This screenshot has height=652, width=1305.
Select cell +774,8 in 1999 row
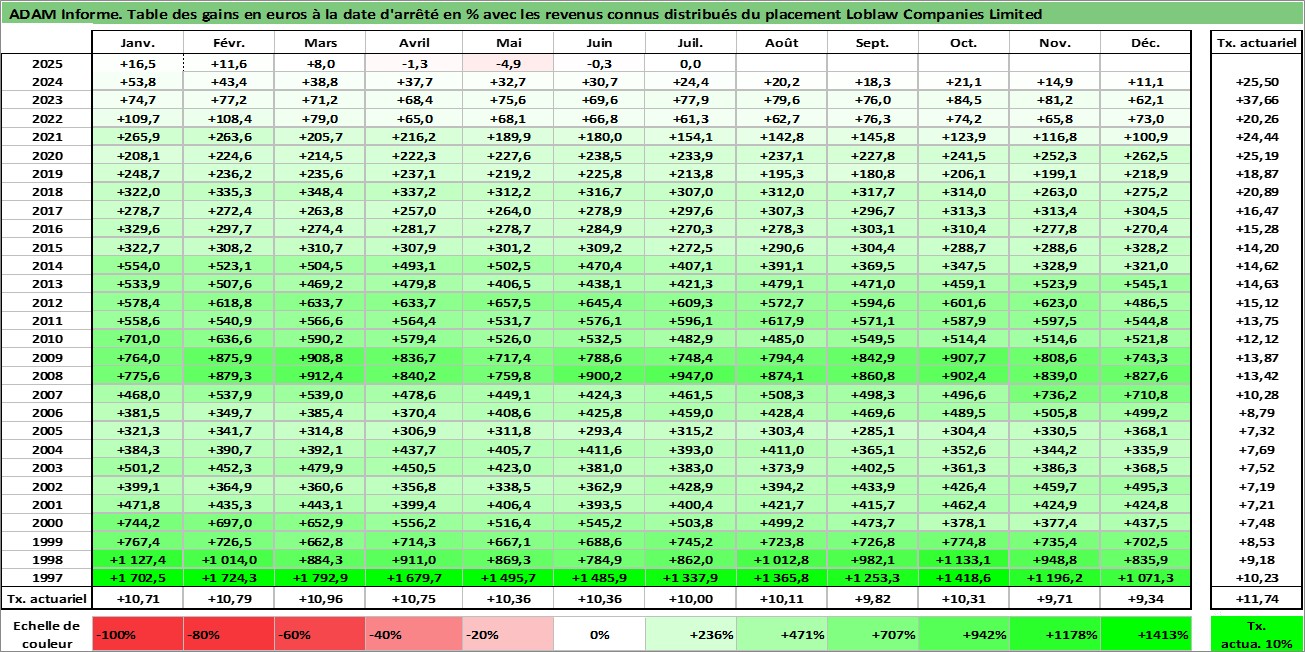pyautogui.click(x=963, y=541)
